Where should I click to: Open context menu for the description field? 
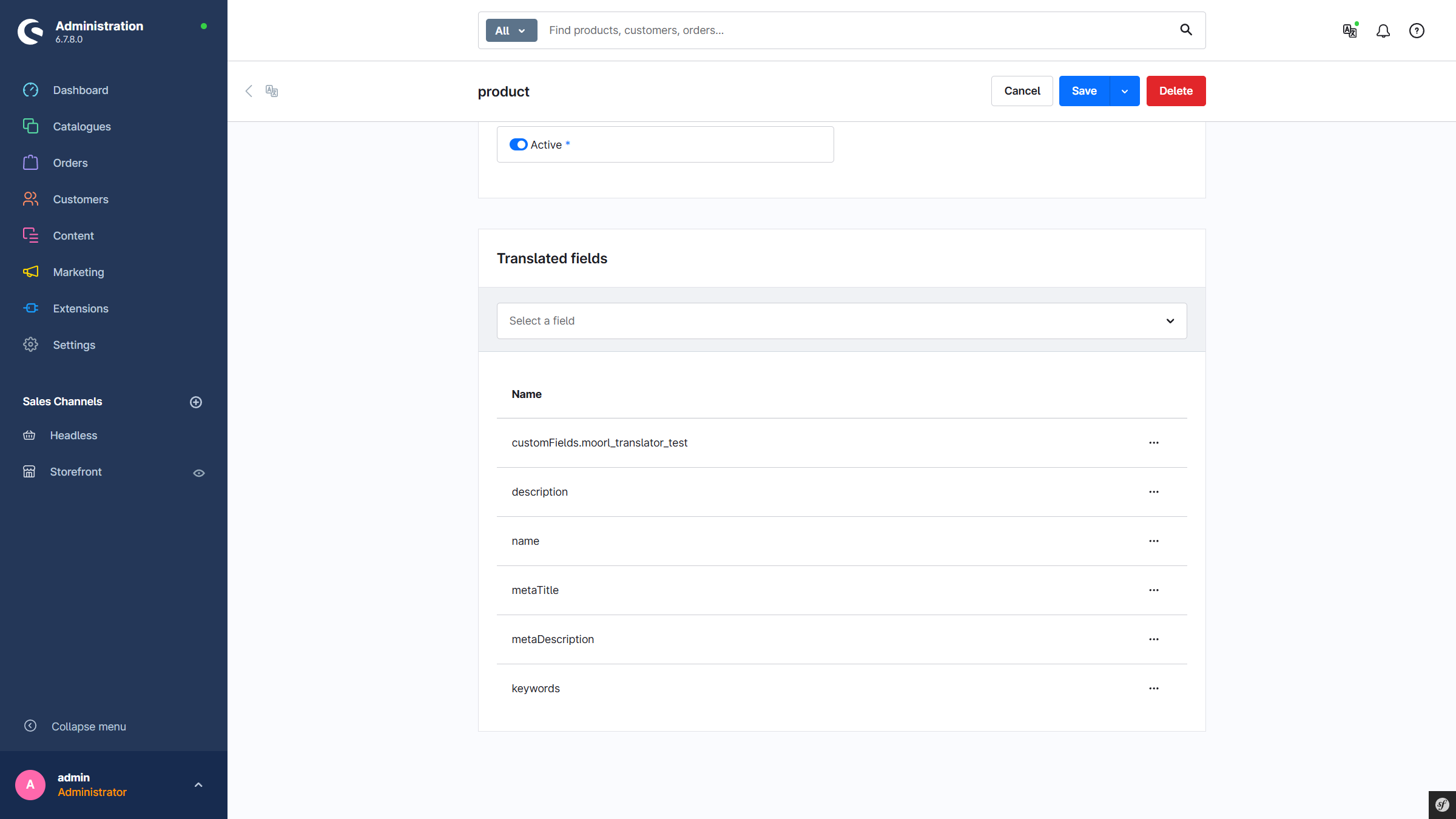coord(1153,491)
